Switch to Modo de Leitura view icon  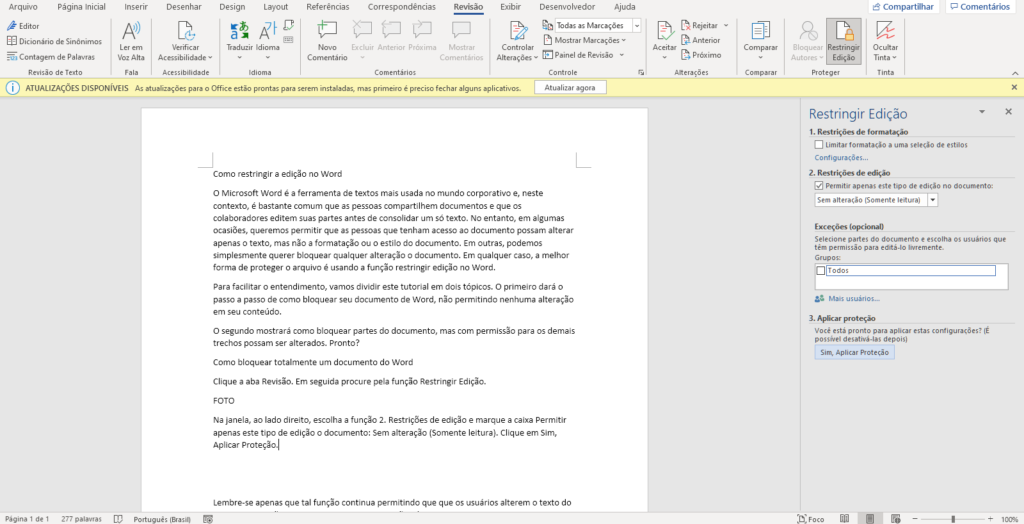844,519
